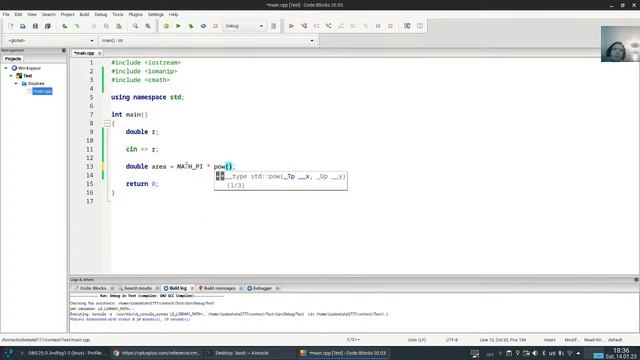This screenshot has height=360, width=640.
Task: Click the Rebuild icon
Action: (x=203, y=26)
